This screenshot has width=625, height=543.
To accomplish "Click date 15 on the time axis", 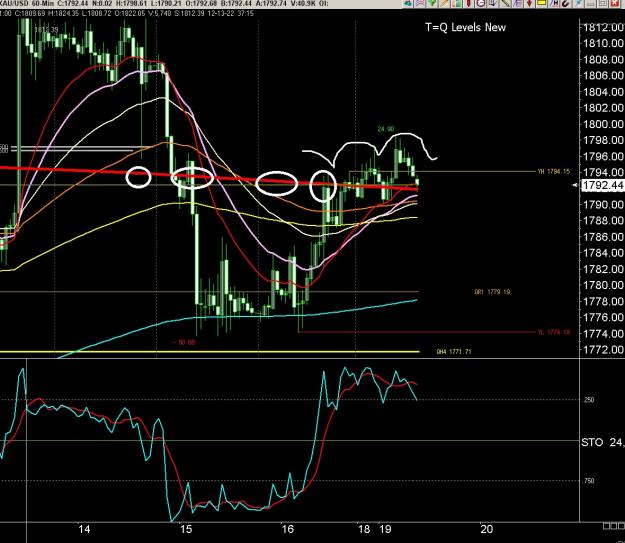I will pos(186,529).
